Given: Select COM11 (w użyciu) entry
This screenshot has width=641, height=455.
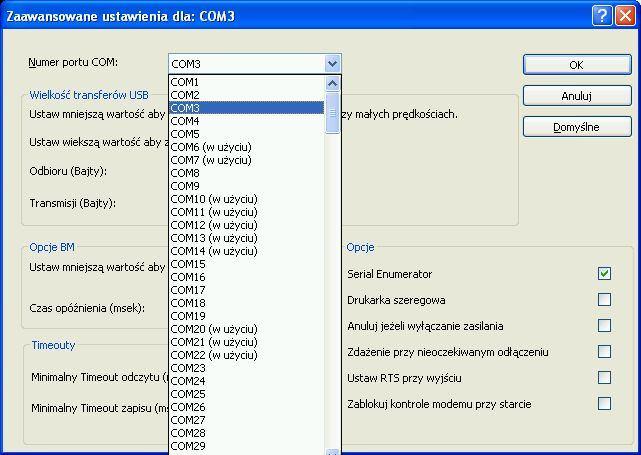Looking at the screenshot, I should tap(247, 212).
